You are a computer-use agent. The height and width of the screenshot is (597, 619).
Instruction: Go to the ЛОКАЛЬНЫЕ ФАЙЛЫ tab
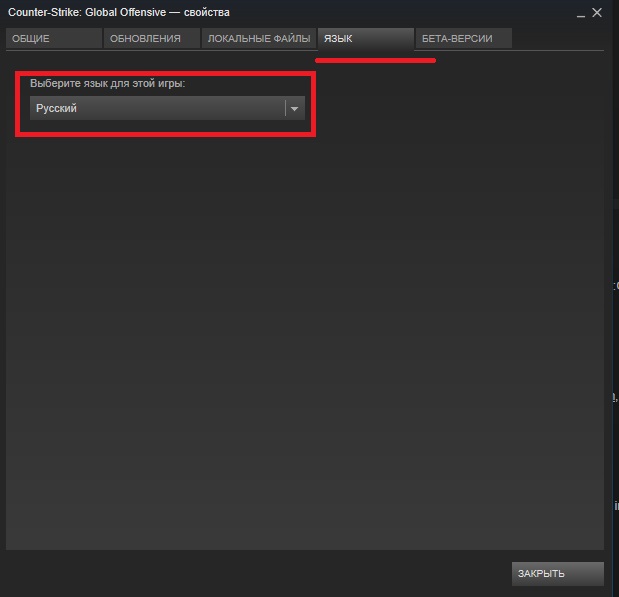[x=259, y=38]
